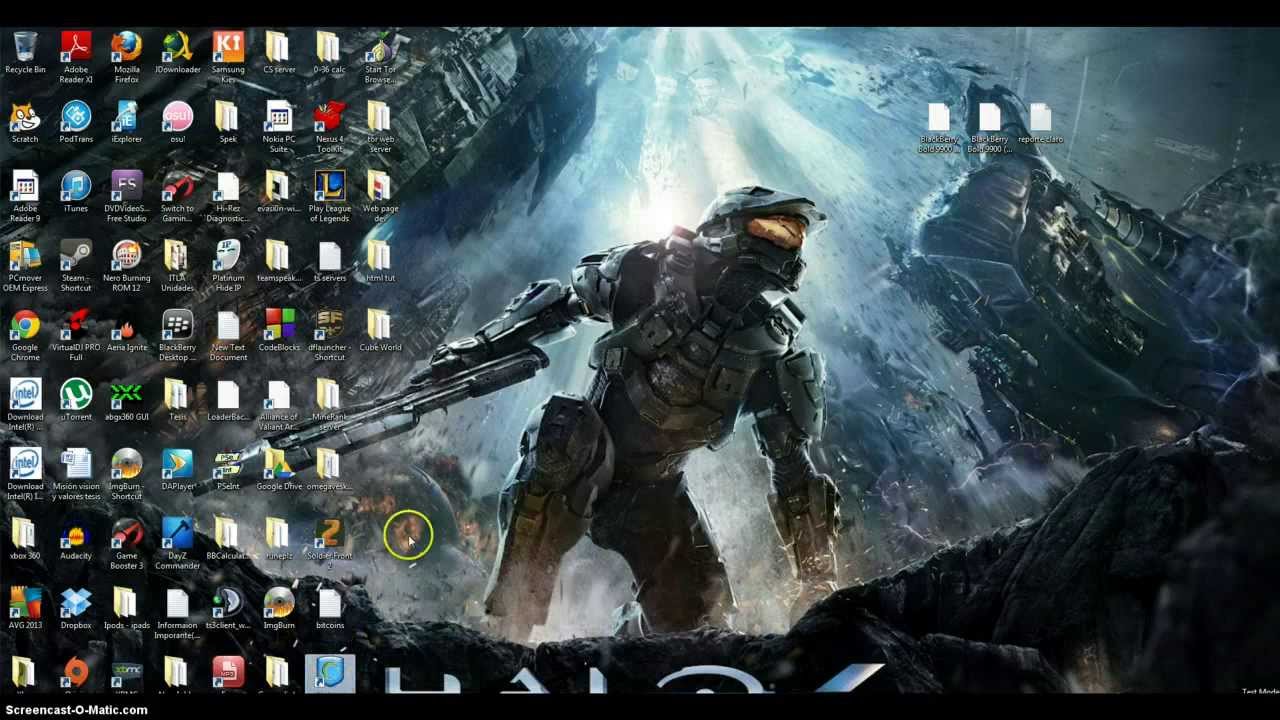
Task: Open the Nokia PC Suite shortcut
Action: [x=279, y=127]
